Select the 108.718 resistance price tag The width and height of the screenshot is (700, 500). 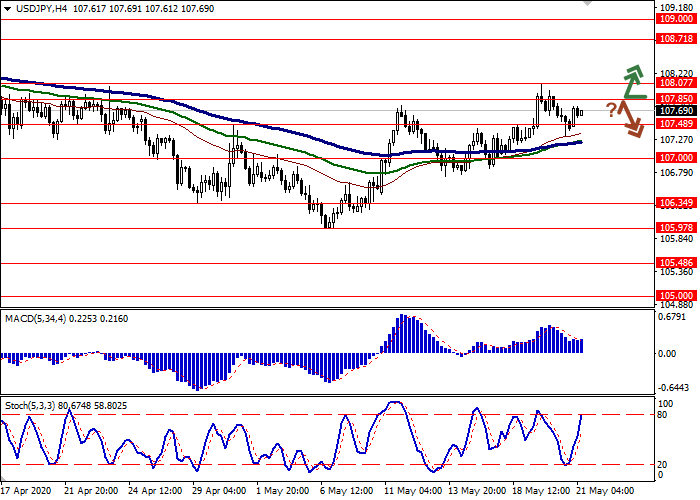pos(675,39)
